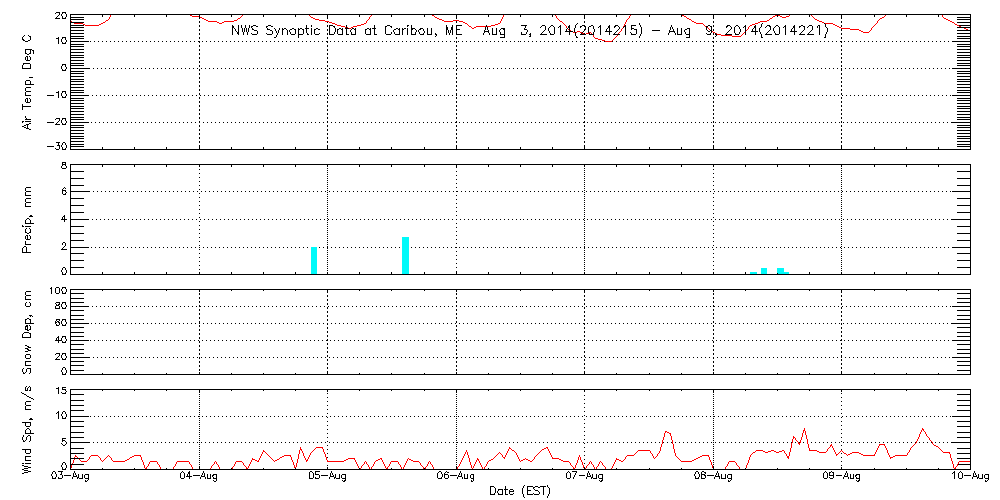Click the 2 mm cyan precipitation bar before 05-Aug
Screen dimensions: 1000x500
tap(314, 260)
